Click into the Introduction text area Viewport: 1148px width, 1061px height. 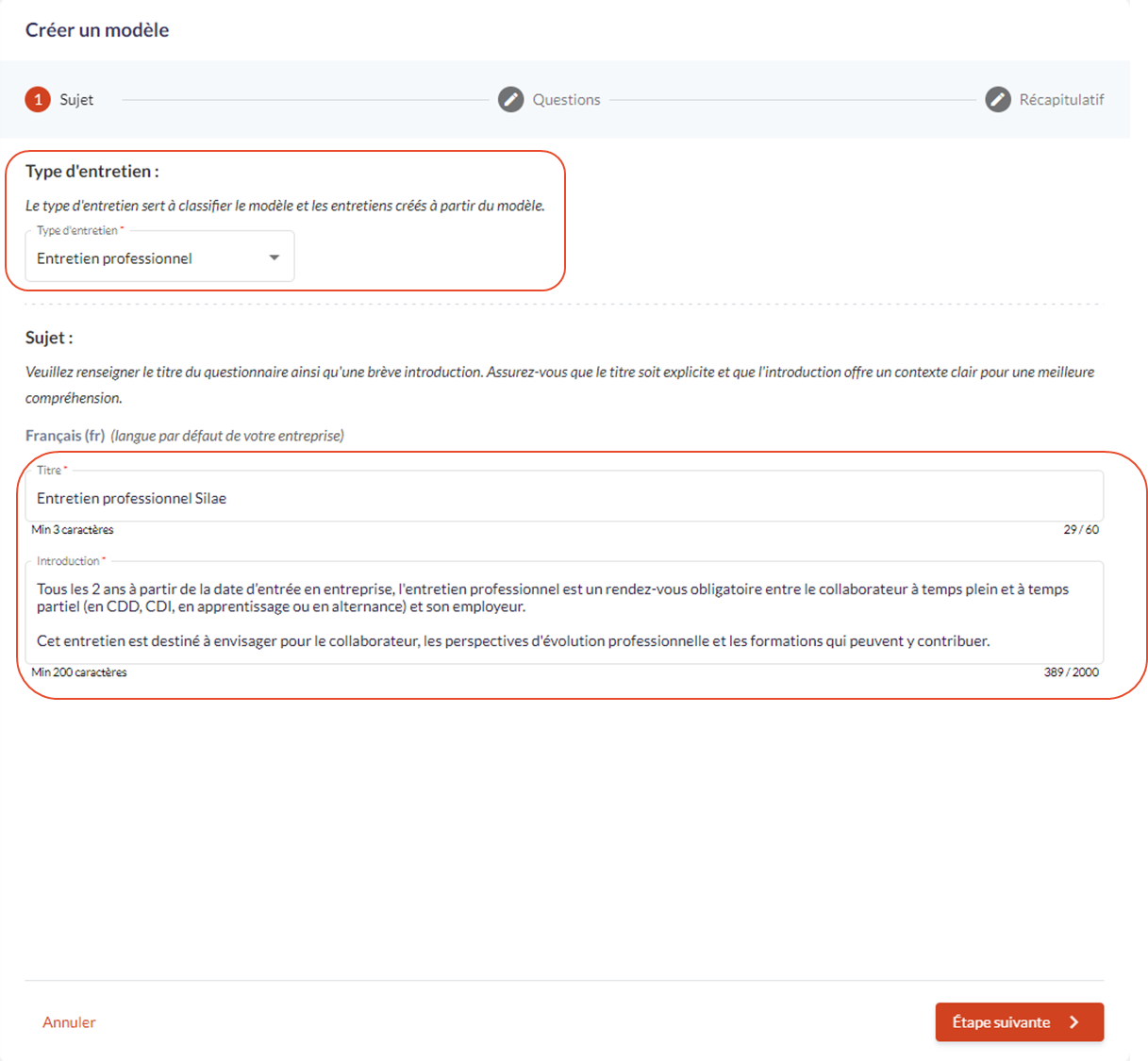pyautogui.click(x=564, y=614)
